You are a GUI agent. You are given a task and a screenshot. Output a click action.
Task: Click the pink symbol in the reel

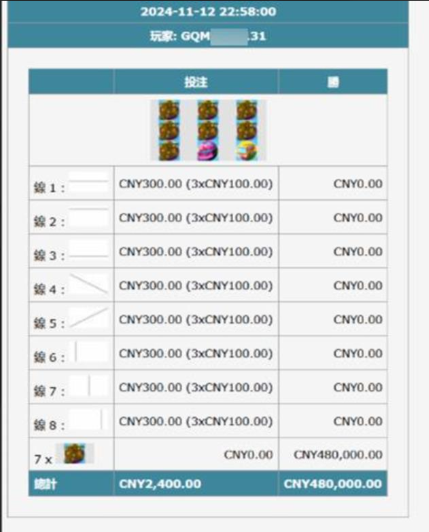[x=207, y=151]
